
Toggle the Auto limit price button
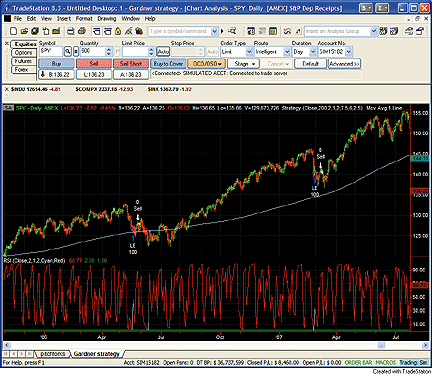click(x=163, y=52)
